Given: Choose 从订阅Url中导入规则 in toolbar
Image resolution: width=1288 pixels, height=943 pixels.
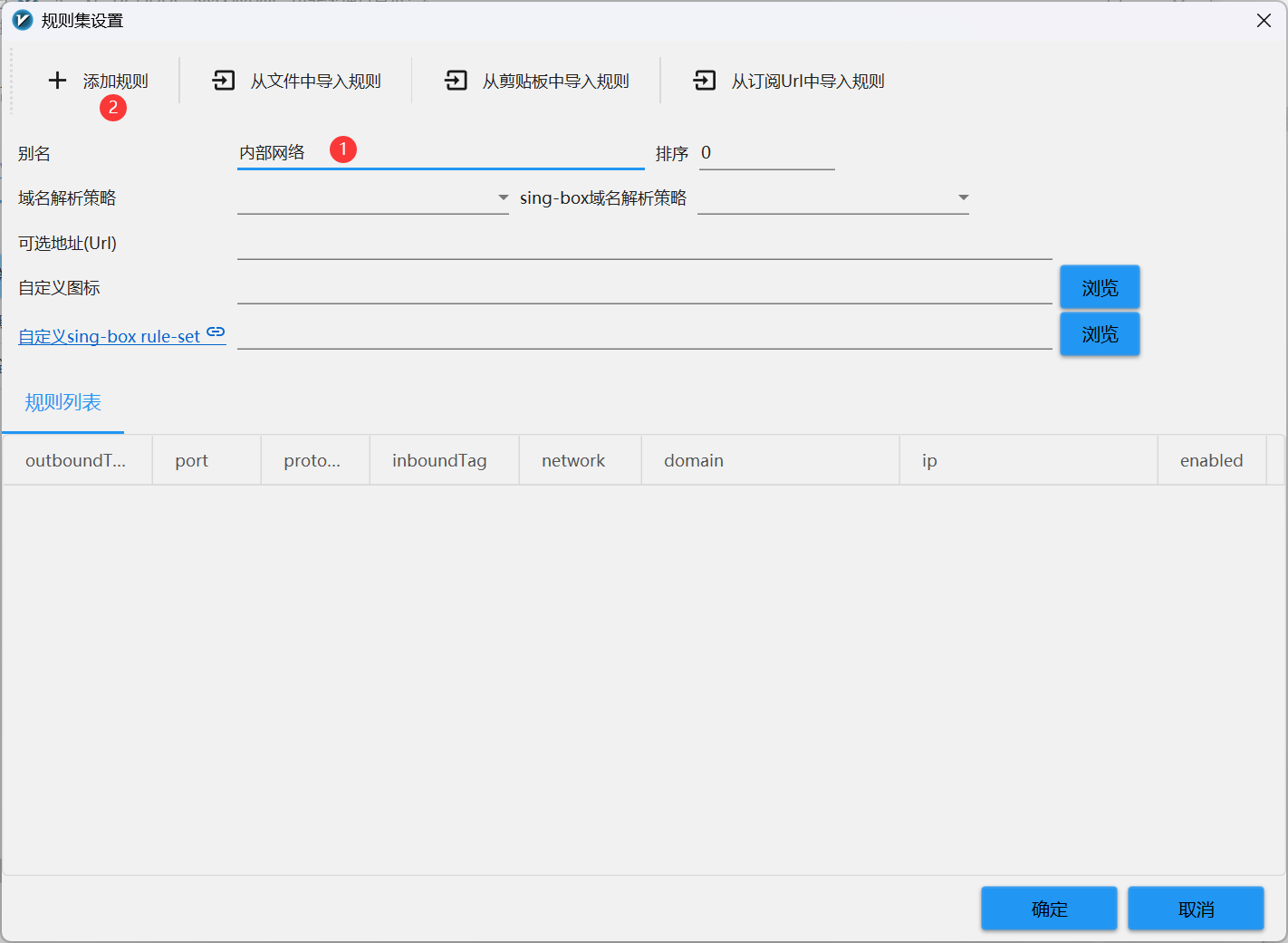Looking at the screenshot, I should 808,82.
